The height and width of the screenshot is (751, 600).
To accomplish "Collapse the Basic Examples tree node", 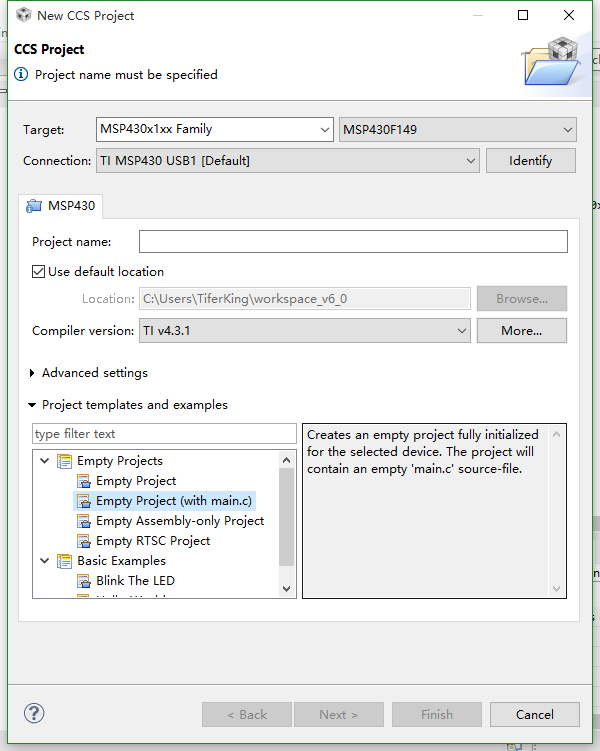I will pyautogui.click(x=45, y=561).
